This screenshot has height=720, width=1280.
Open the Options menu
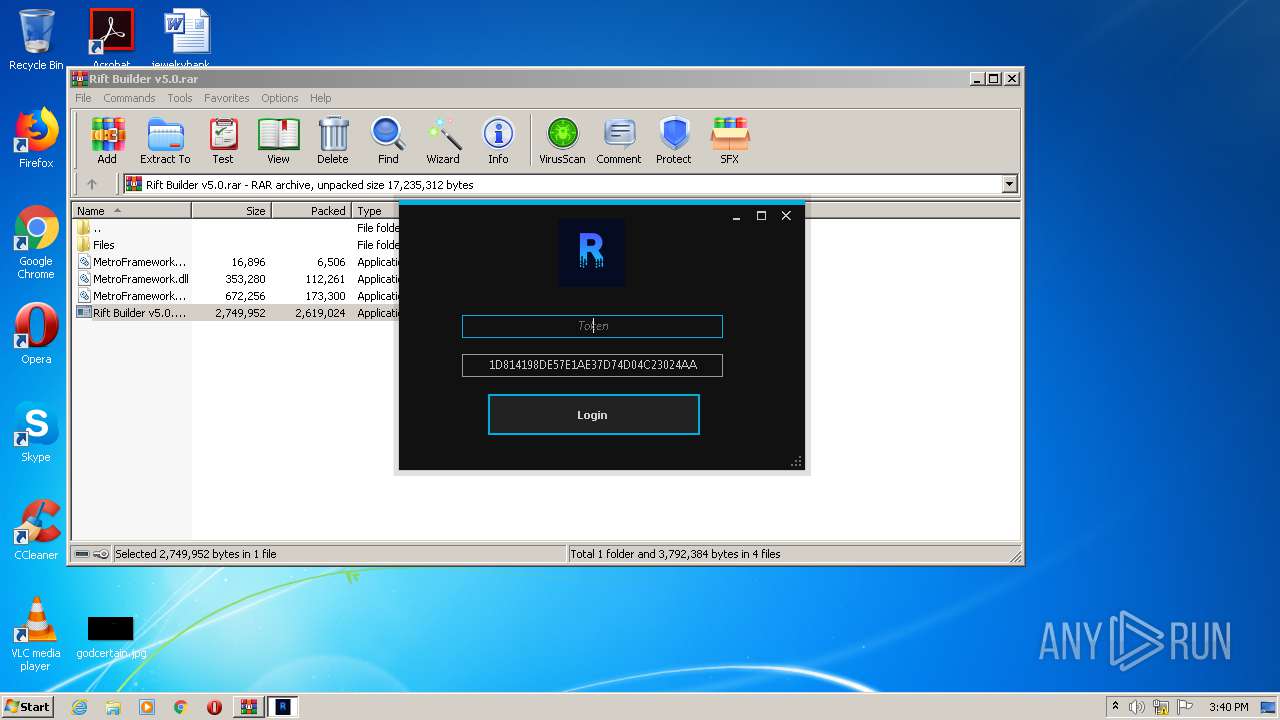coord(280,98)
